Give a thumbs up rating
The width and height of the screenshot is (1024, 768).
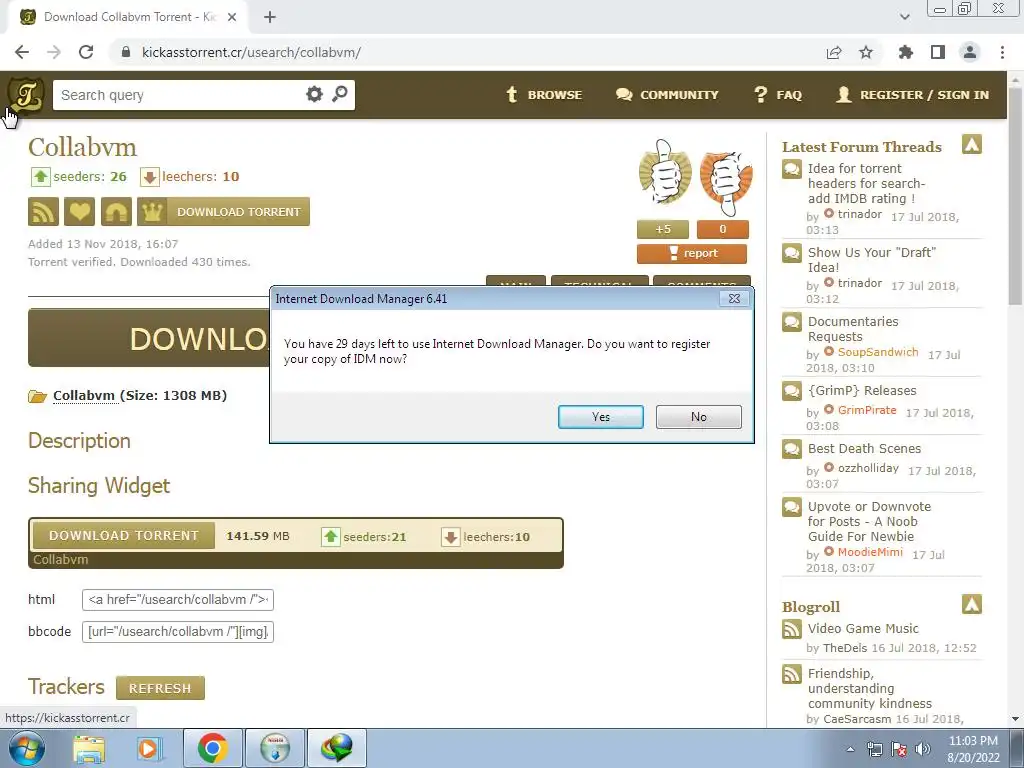(x=665, y=174)
